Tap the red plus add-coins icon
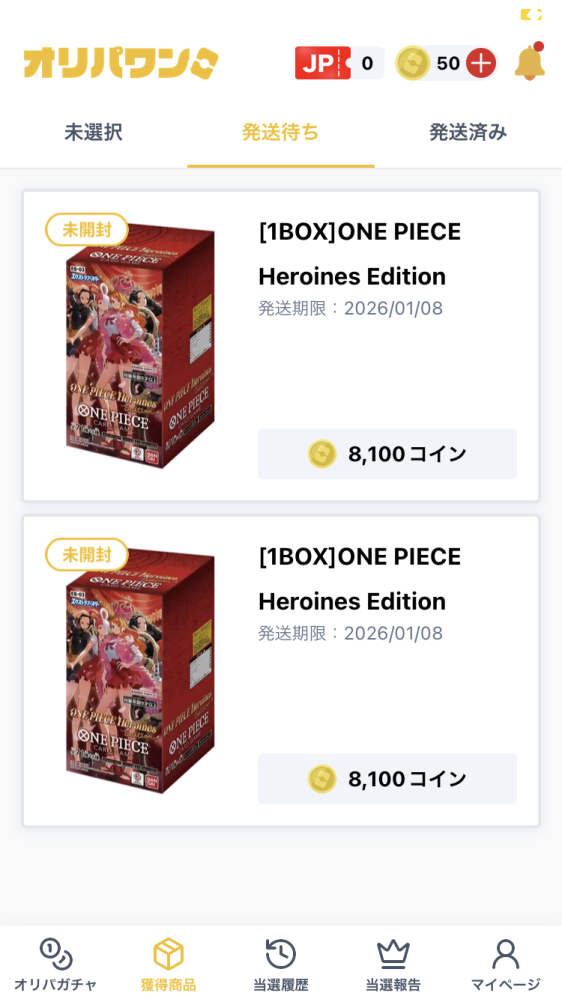The height and width of the screenshot is (999, 562). pyautogui.click(x=481, y=63)
